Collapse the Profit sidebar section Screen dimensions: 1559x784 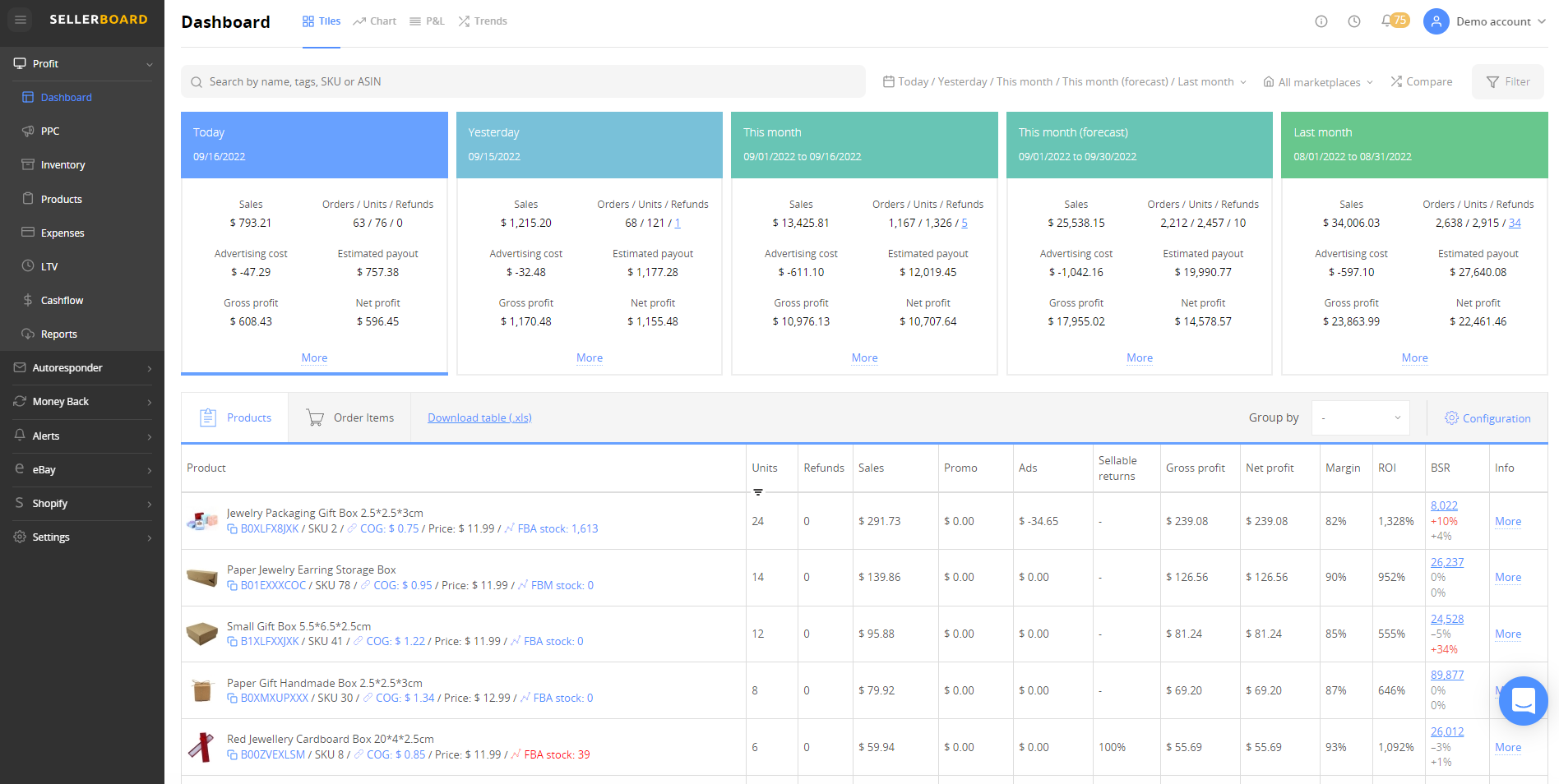click(149, 64)
